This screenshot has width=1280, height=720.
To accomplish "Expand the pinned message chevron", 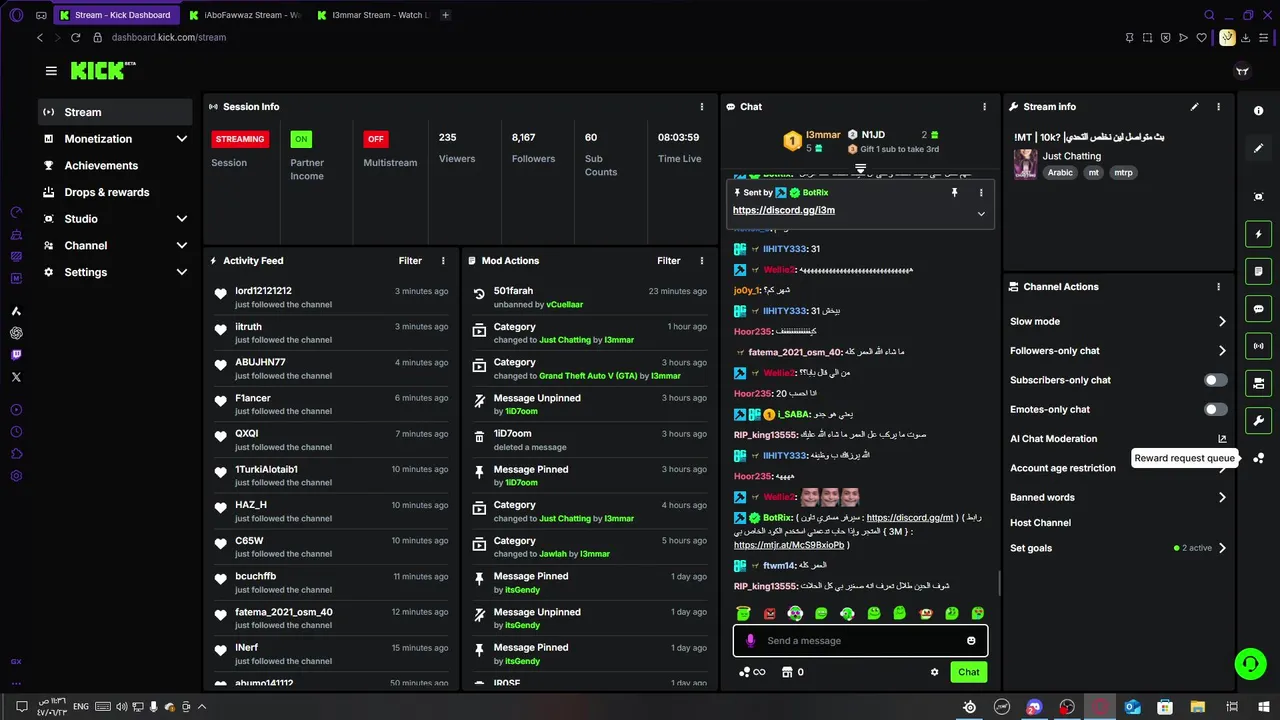I will 981,214.
